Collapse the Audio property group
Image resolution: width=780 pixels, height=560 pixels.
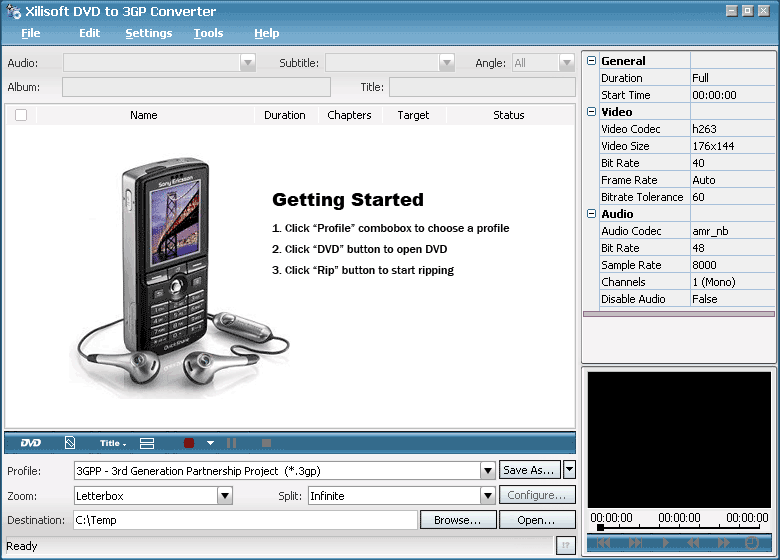coord(591,213)
